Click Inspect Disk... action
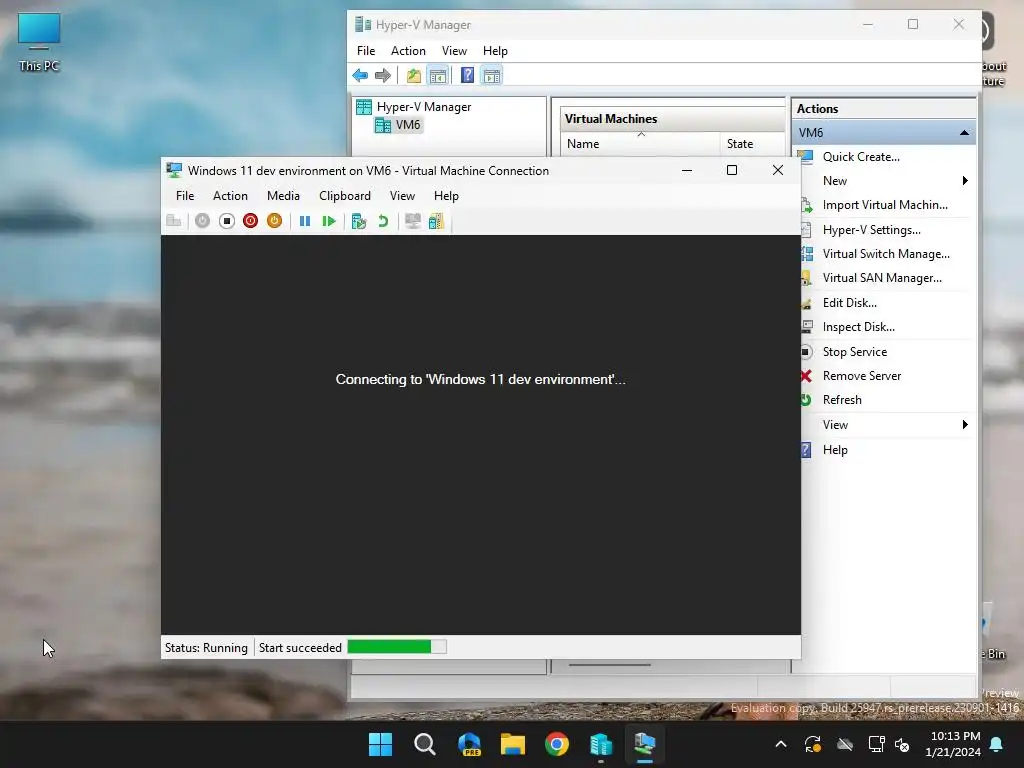Image resolution: width=1024 pixels, height=768 pixels. point(858,327)
